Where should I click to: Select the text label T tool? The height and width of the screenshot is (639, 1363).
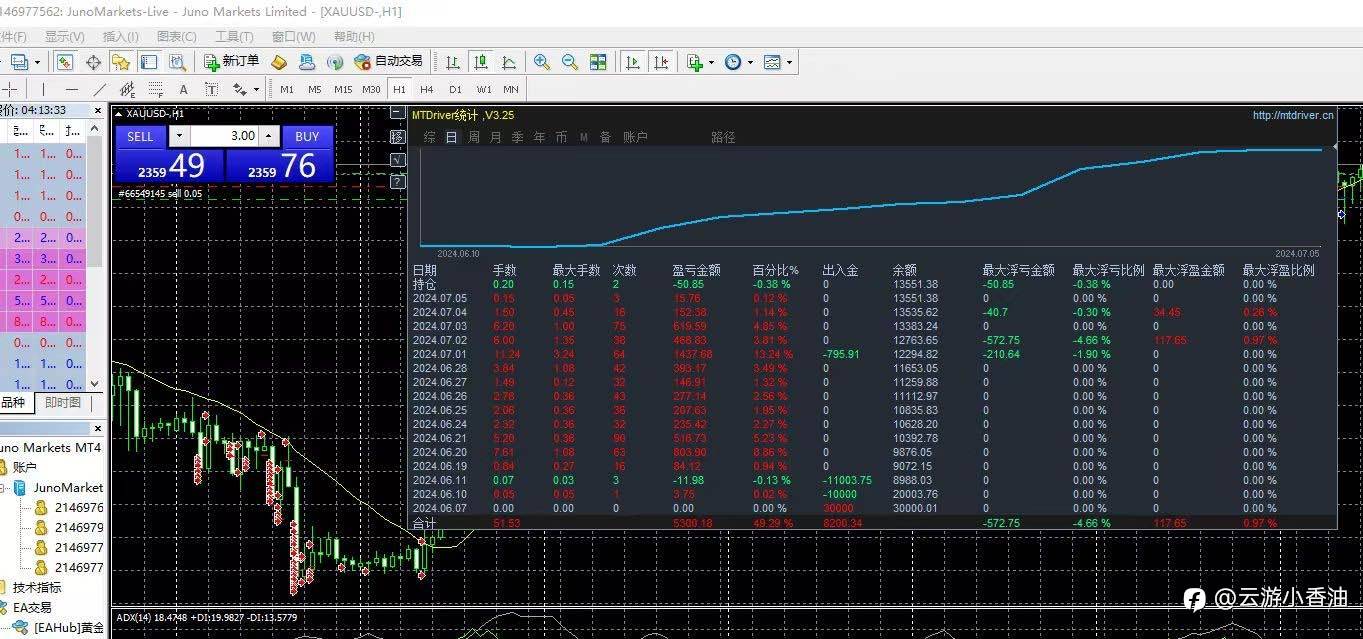coord(210,89)
